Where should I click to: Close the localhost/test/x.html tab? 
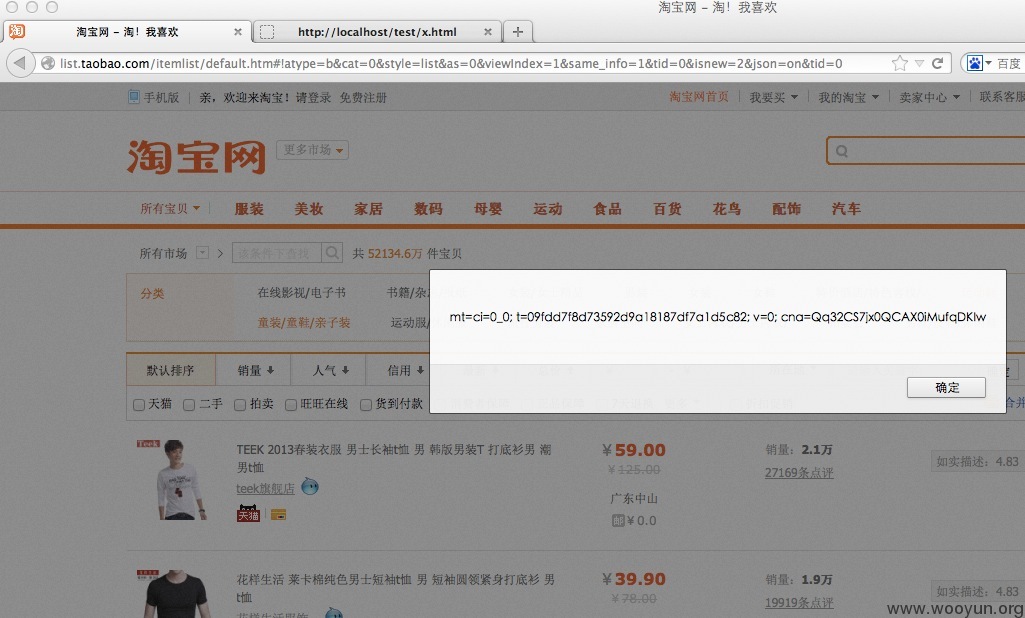(488, 31)
